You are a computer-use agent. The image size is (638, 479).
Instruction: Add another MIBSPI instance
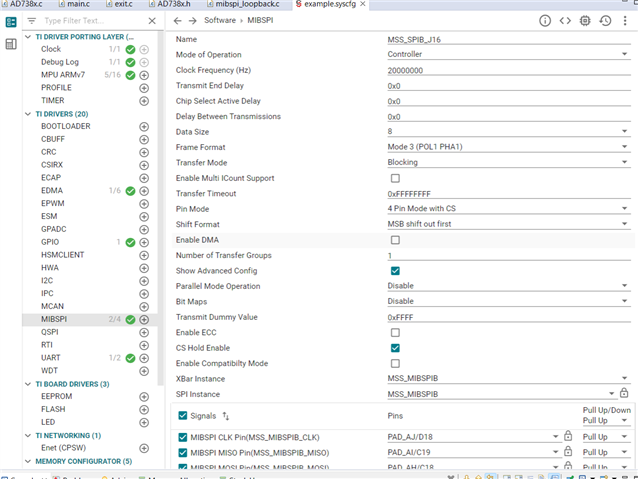pyautogui.click(x=144, y=320)
